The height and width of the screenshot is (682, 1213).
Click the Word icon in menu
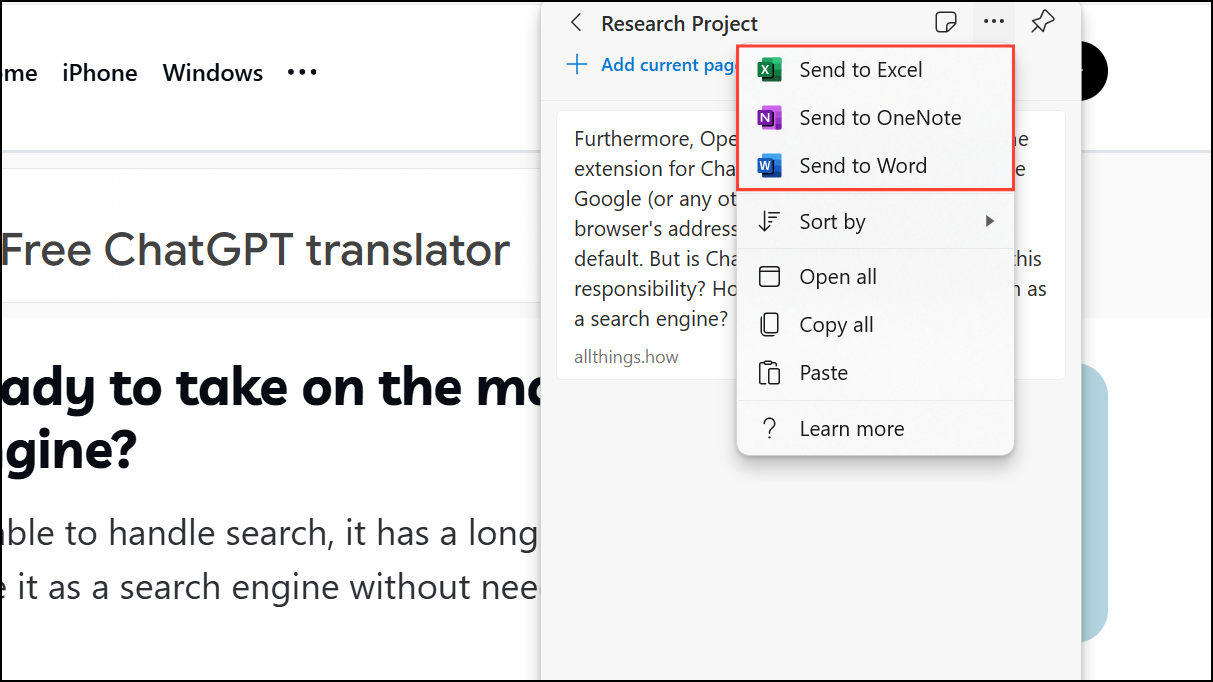(x=769, y=166)
